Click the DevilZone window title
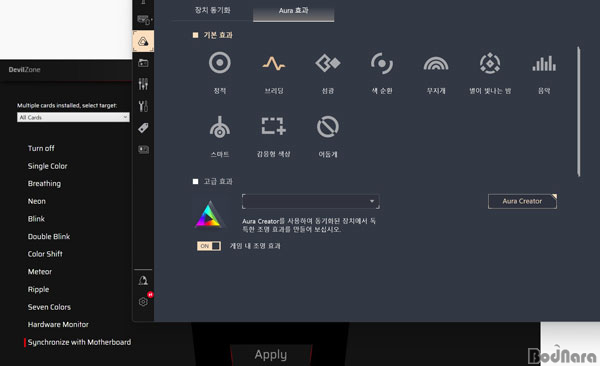The width and height of the screenshot is (600, 366). (x=24, y=70)
